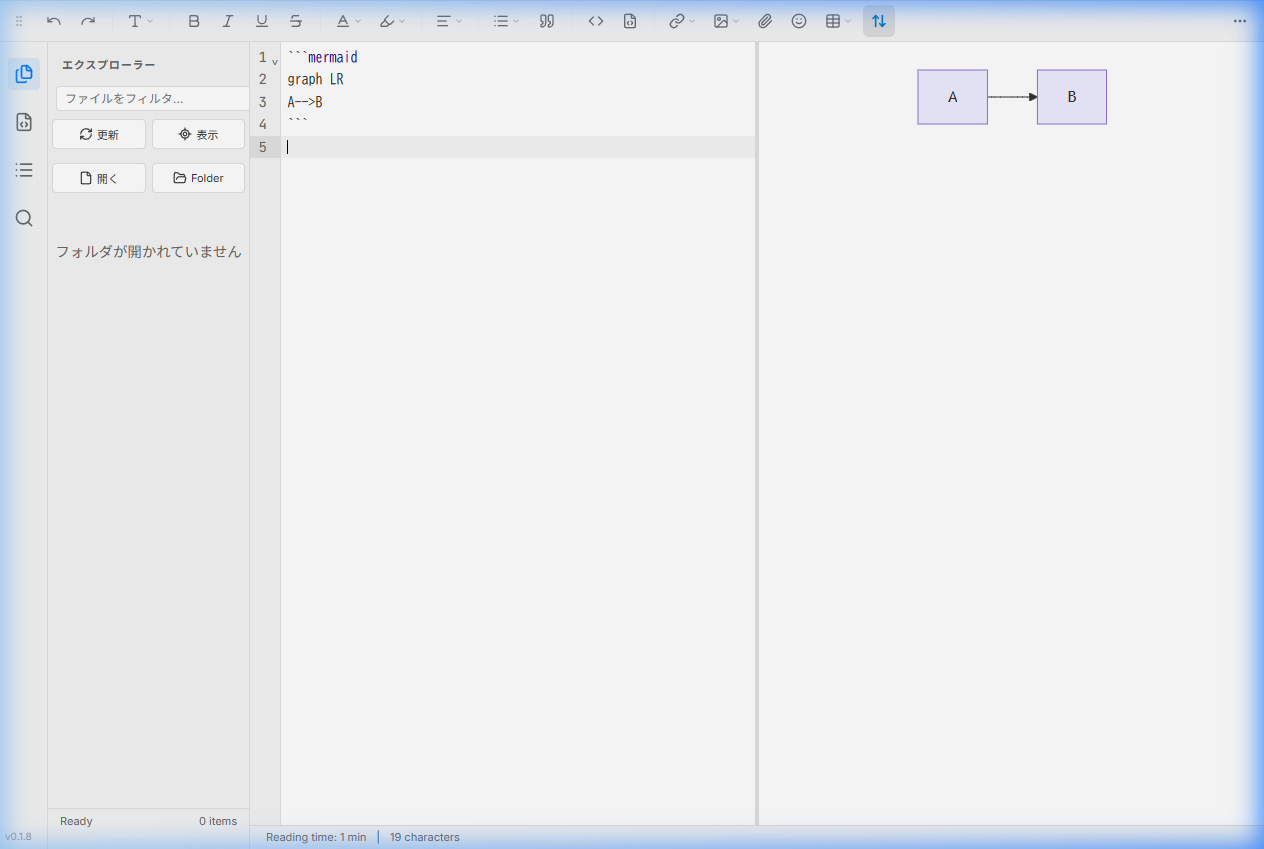
Task: Apply strikethrough formatting
Action: [296, 21]
